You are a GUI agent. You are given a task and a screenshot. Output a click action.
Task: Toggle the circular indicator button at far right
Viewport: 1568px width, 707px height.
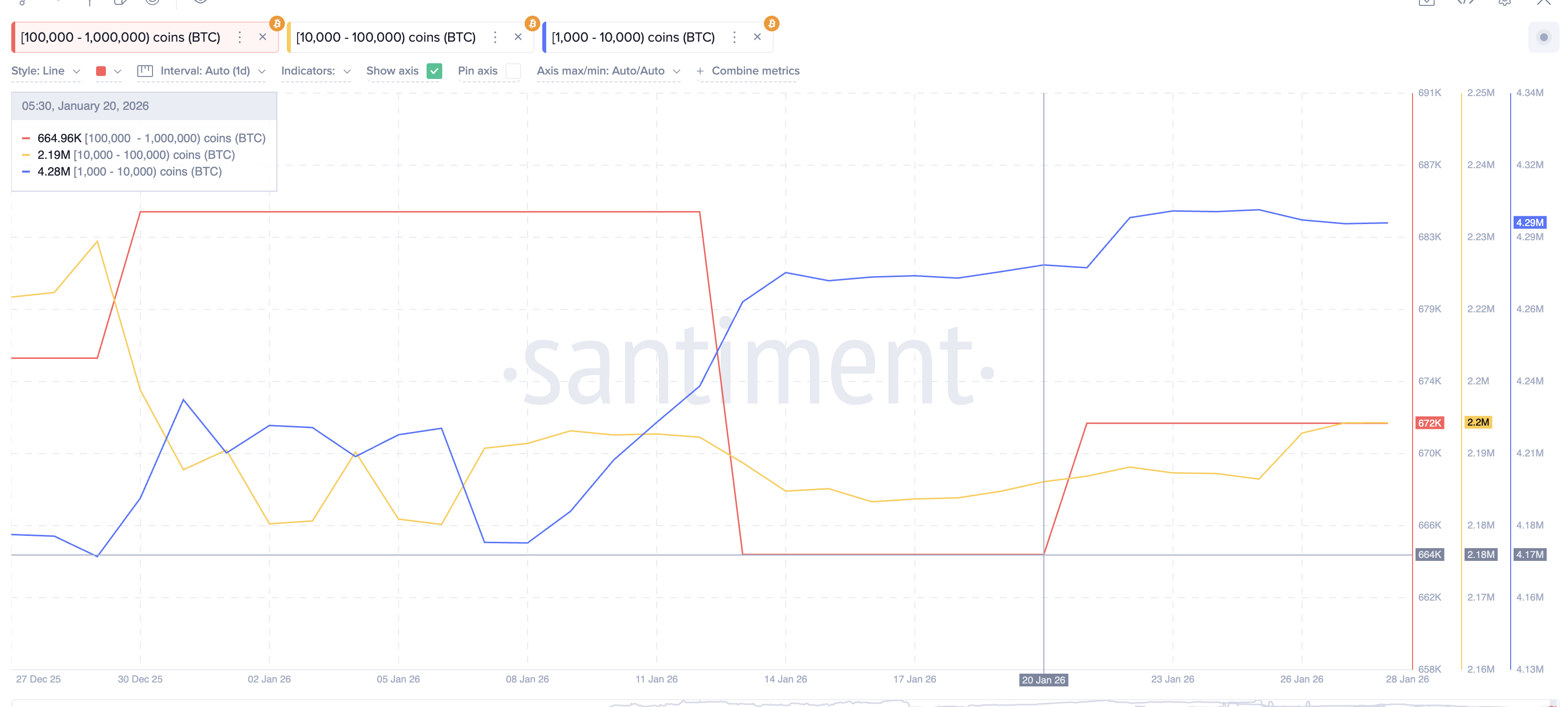click(x=1543, y=37)
